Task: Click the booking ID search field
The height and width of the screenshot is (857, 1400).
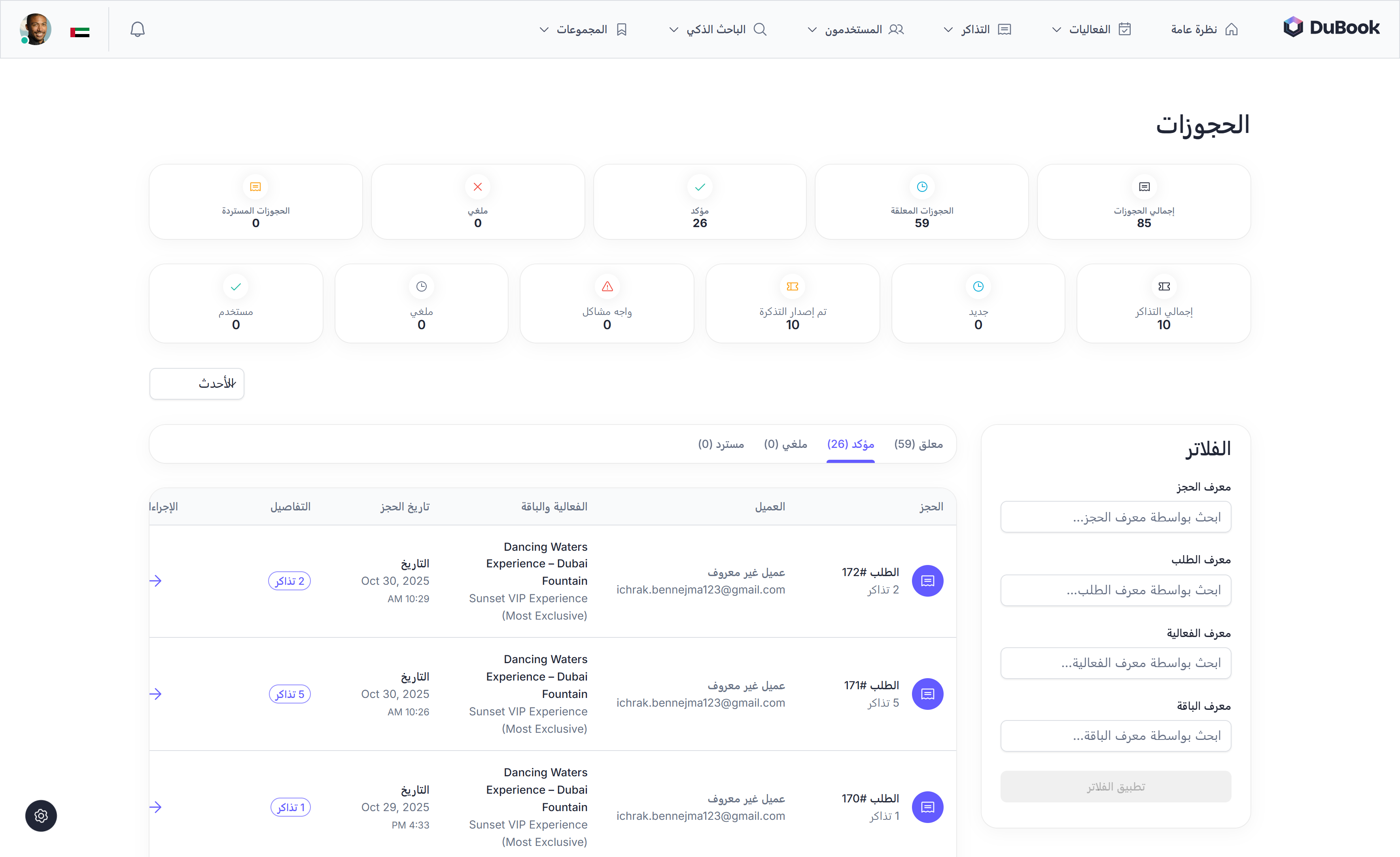Action: pyautogui.click(x=1115, y=517)
